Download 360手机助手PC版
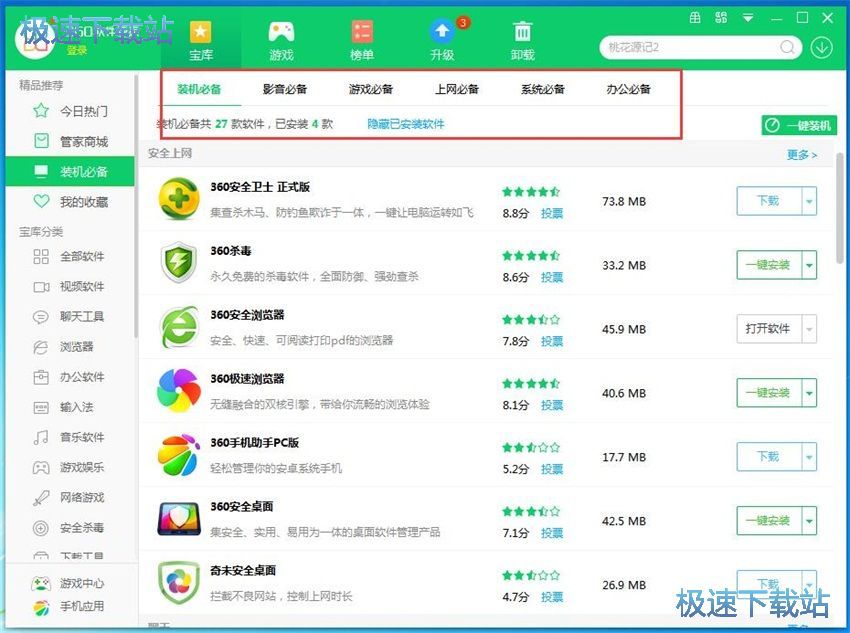Viewport: 850px width, 633px height. click(x=769, y=457)
